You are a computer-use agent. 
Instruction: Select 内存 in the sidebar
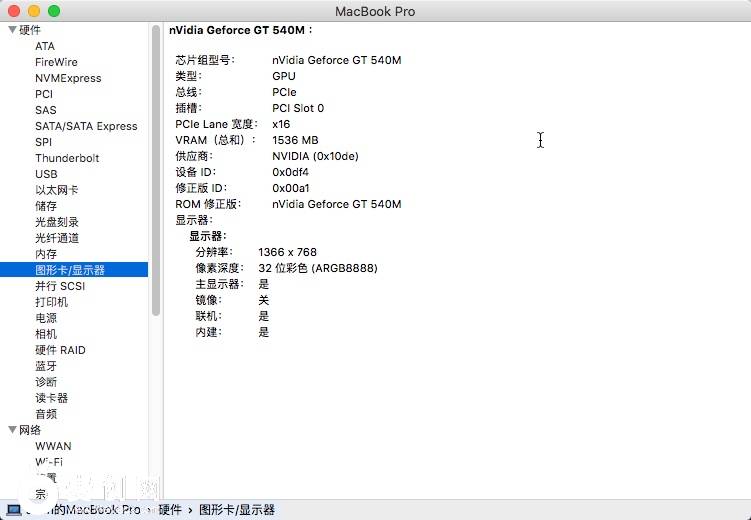coord(46,254)
